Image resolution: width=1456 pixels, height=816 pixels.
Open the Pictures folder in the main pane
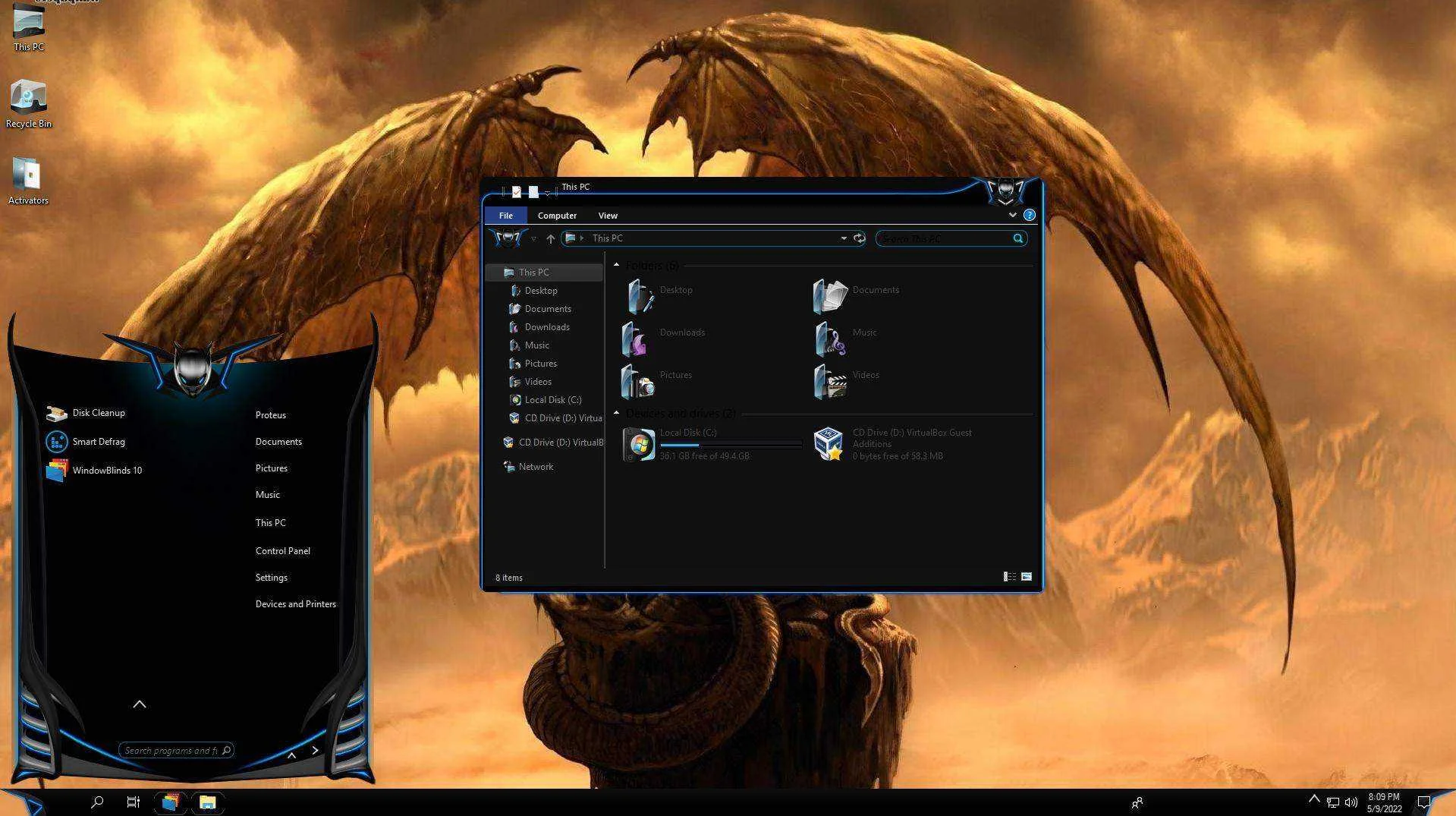657,381
